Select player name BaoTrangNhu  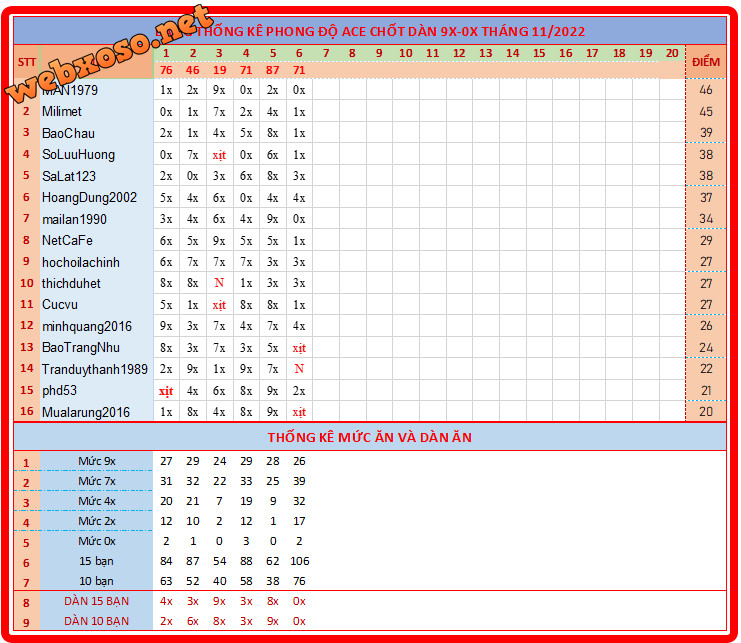click(81, 348)
